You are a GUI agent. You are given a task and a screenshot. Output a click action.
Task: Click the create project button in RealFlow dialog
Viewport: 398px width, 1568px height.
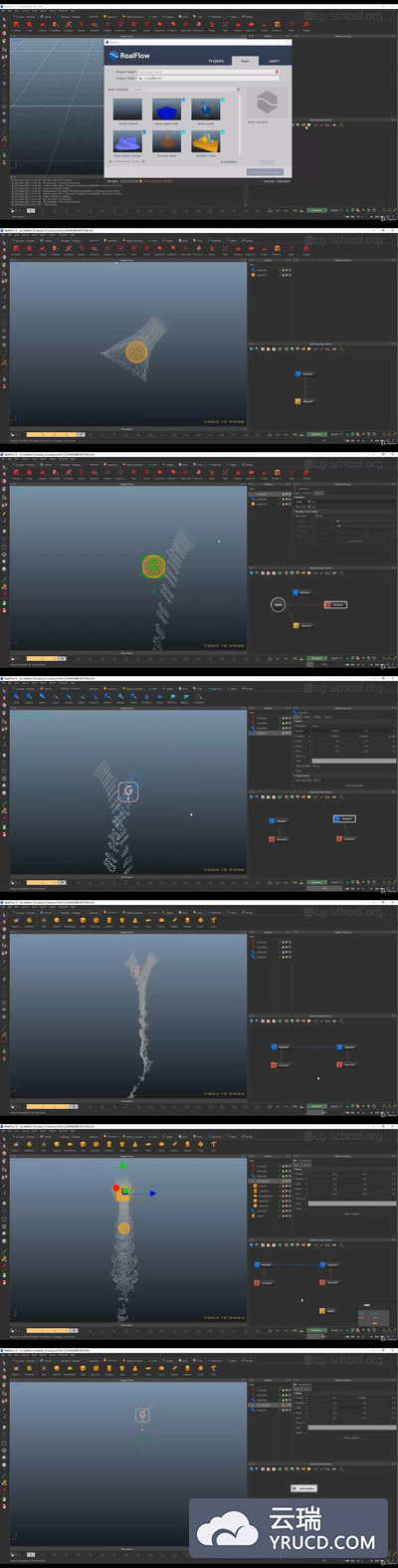(x=265, y=172)
